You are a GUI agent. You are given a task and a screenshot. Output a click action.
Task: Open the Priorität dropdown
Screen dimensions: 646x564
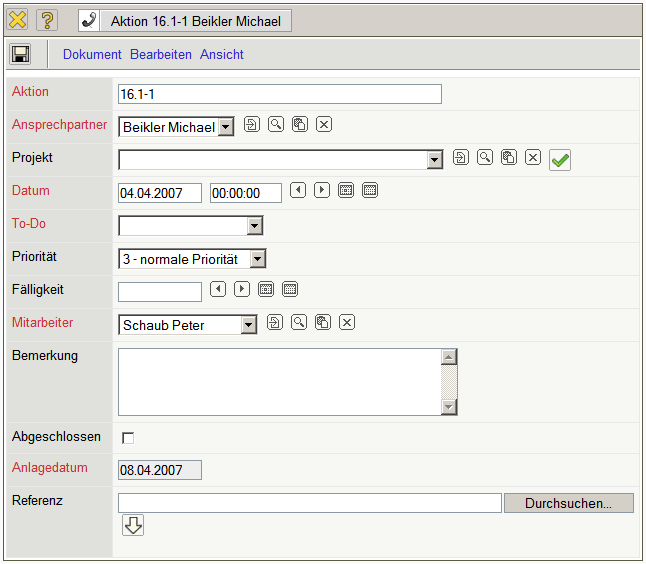point(258,259)
